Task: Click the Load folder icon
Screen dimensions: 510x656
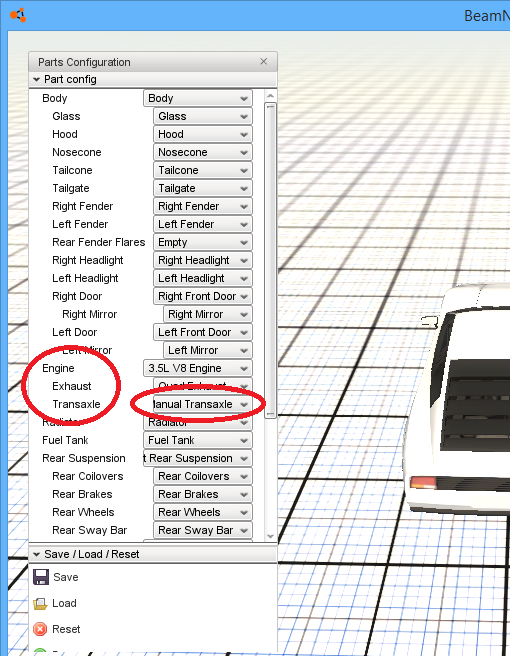Action: [41, 603]
